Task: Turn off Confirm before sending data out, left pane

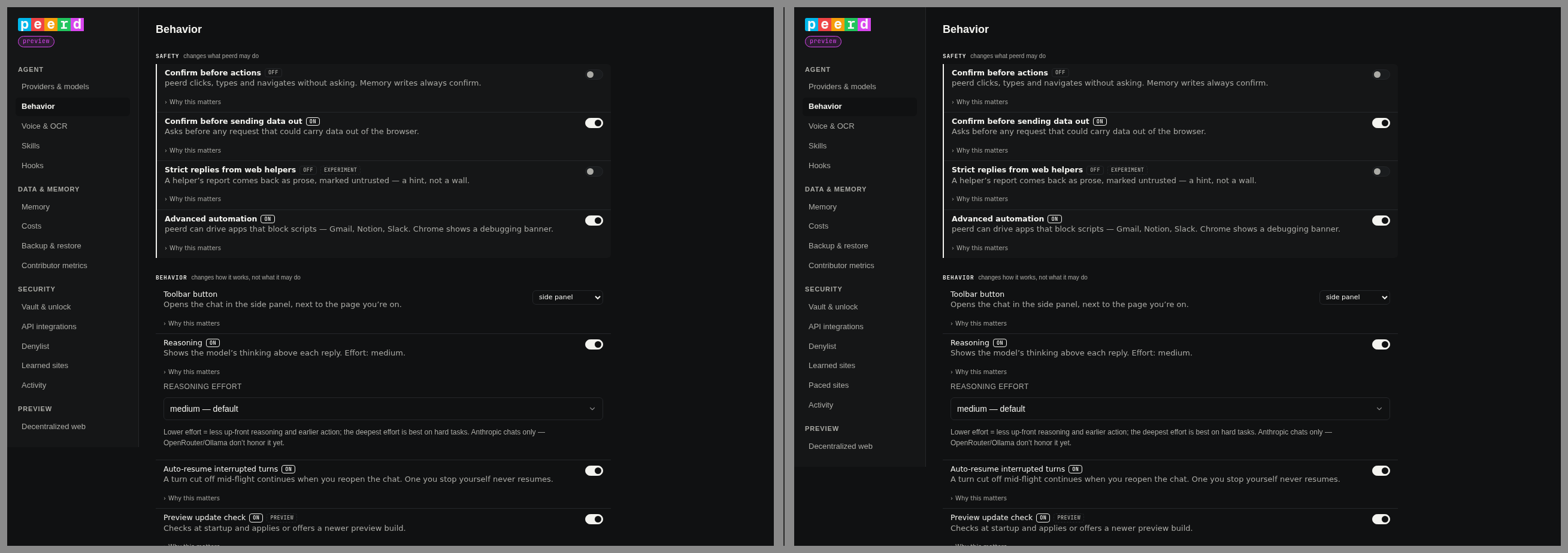Action: pyautogui.click(x=594, y=123)
